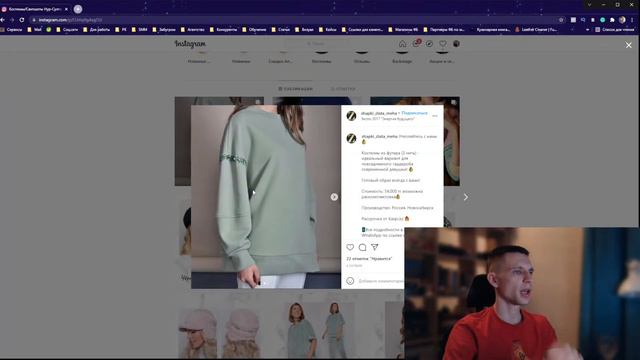Share post using paper plane icon

click(375, 247)
